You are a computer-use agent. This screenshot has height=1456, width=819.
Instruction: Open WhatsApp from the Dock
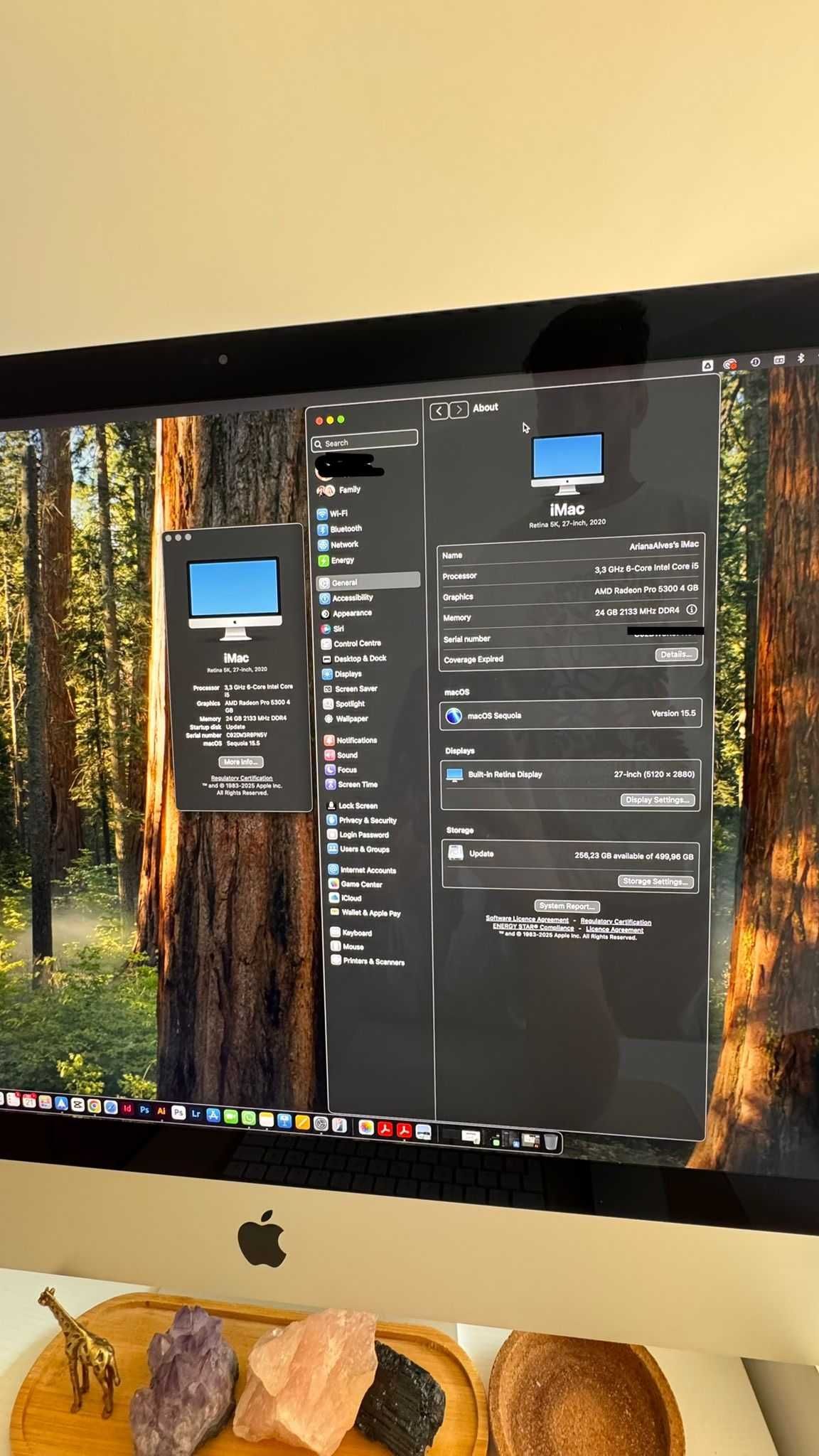tap(248, 1118)
